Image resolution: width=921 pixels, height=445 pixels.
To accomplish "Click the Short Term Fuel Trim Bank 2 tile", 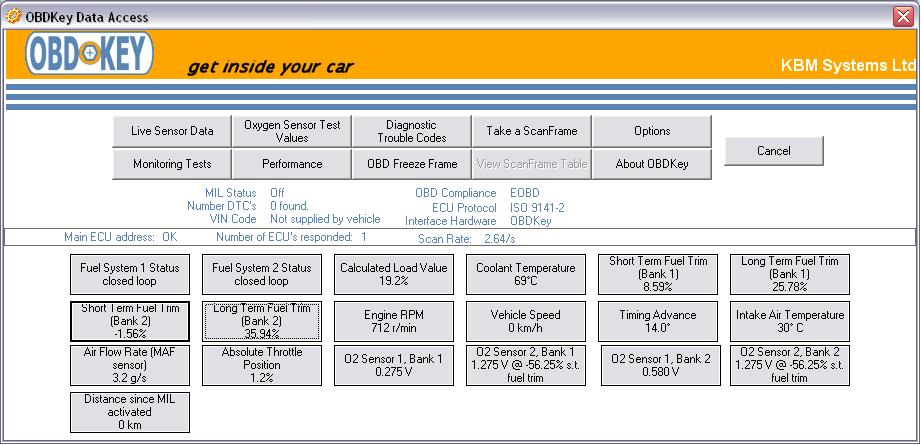I will pyautogui.click(x=130, y=321).
